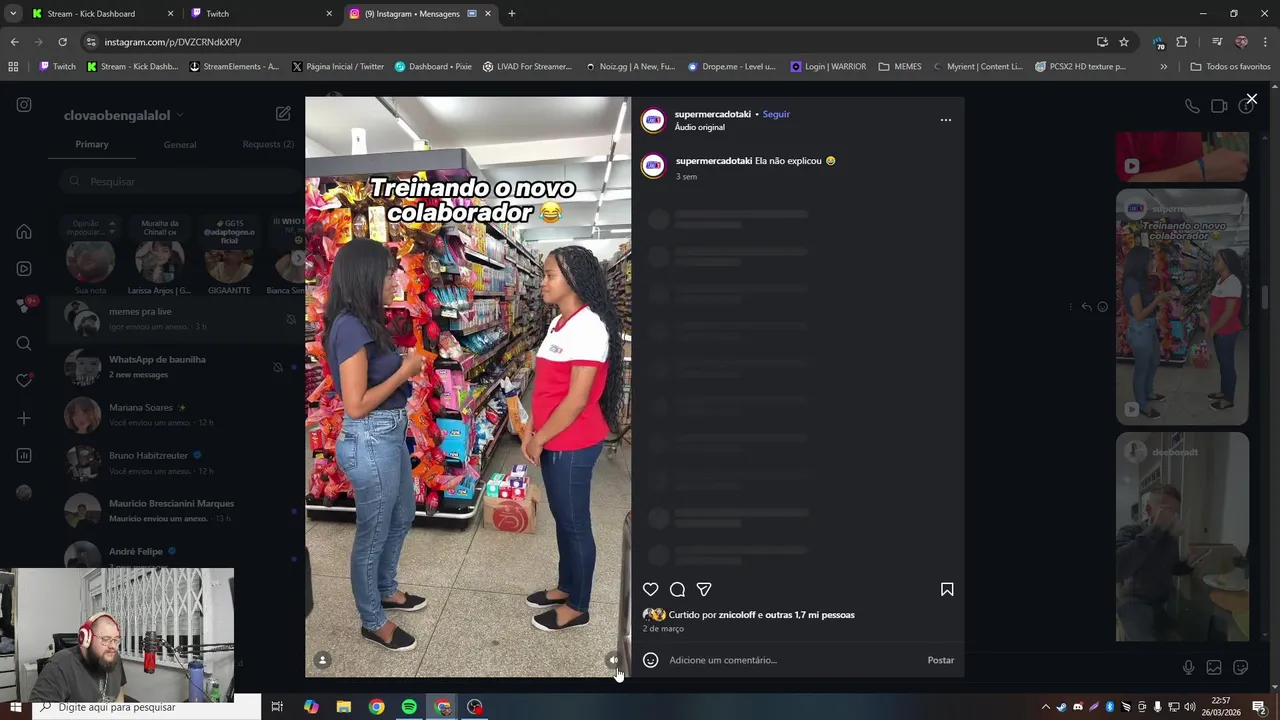Create new post plus icon
This screenshot has width=1280, height=720.
tap(24, 418)
